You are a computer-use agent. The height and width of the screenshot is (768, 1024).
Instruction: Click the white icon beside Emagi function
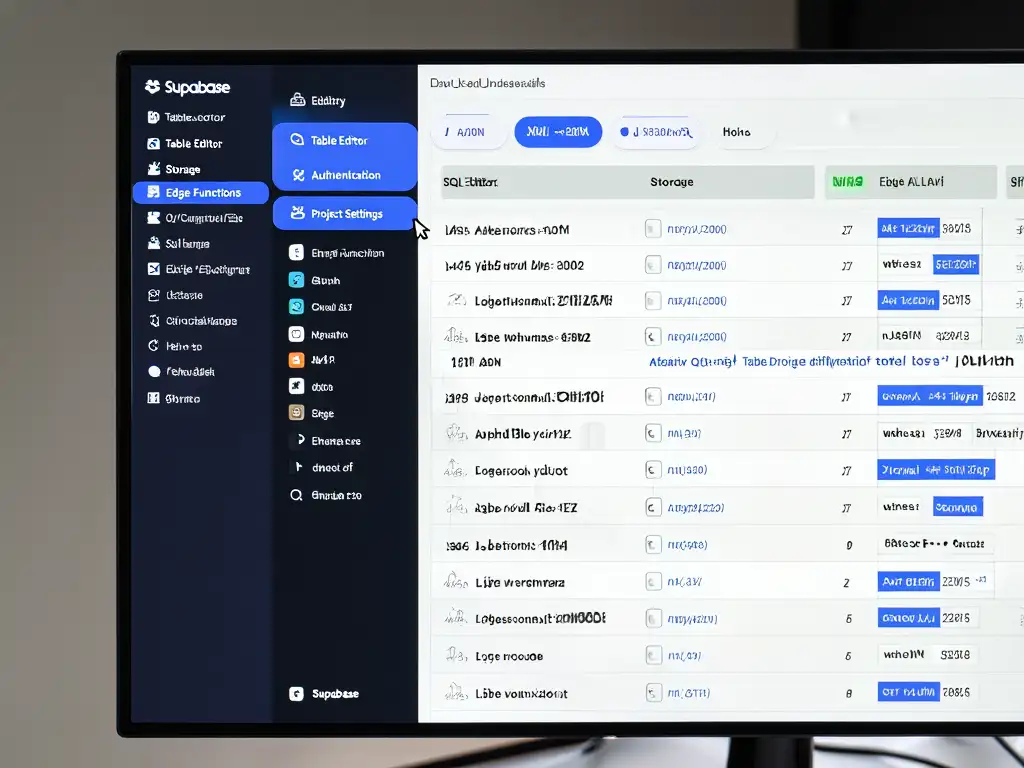coord(296,253)
